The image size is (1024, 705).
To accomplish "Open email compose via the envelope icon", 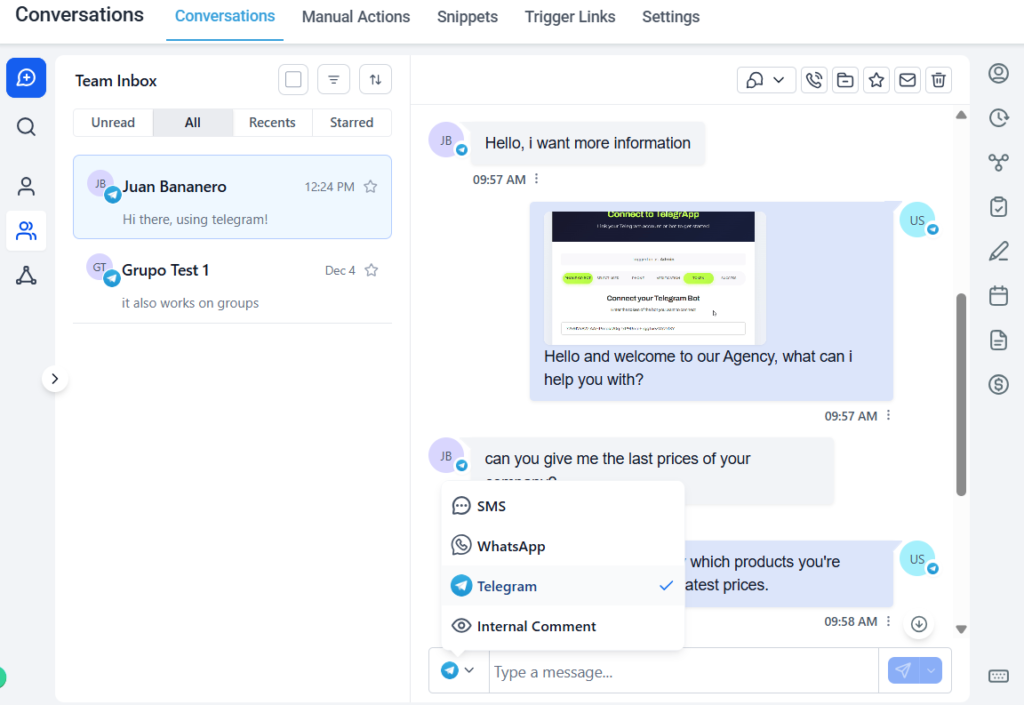I will click(907, 80).
